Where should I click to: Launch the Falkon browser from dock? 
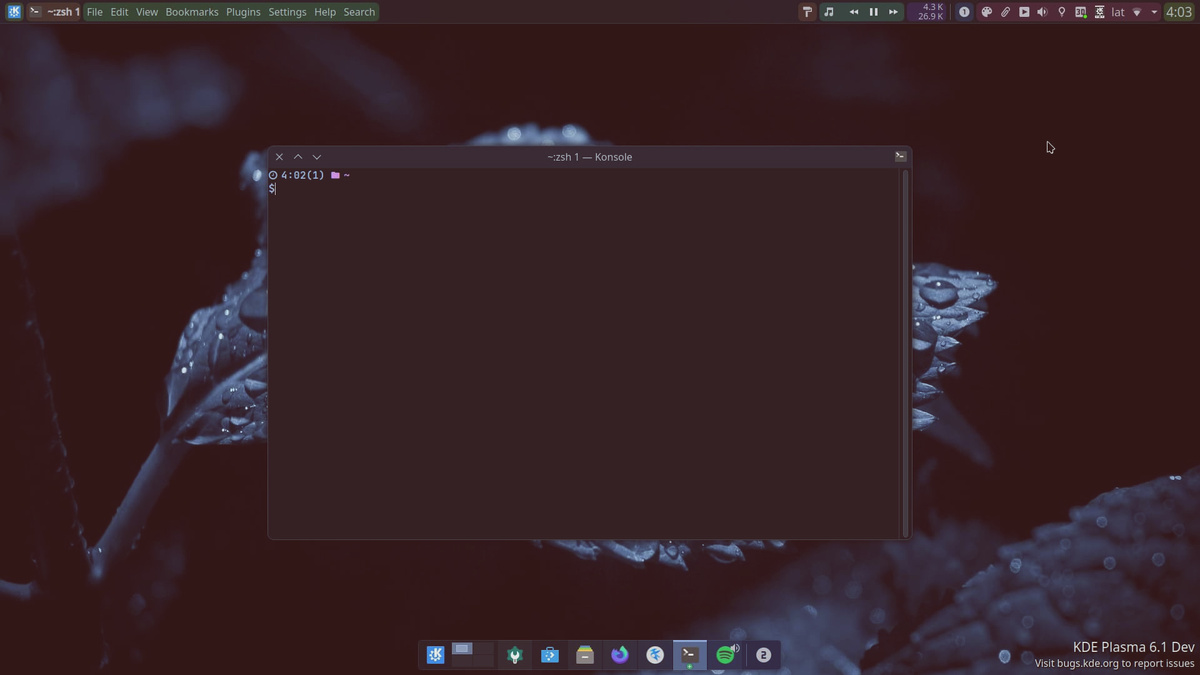point(655,655)
